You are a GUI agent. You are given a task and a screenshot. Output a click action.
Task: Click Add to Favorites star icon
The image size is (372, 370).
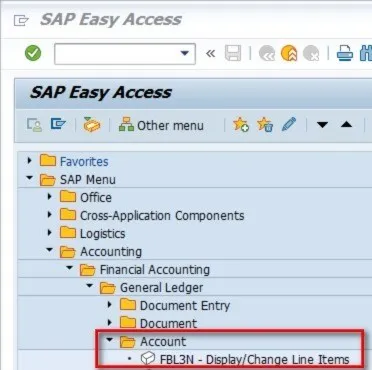click(x=241, y=125)
